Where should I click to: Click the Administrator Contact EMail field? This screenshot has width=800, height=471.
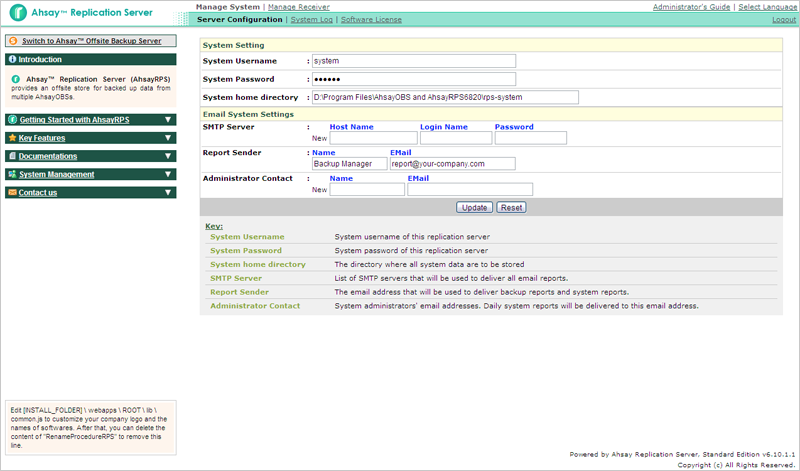tap(470, 189)
